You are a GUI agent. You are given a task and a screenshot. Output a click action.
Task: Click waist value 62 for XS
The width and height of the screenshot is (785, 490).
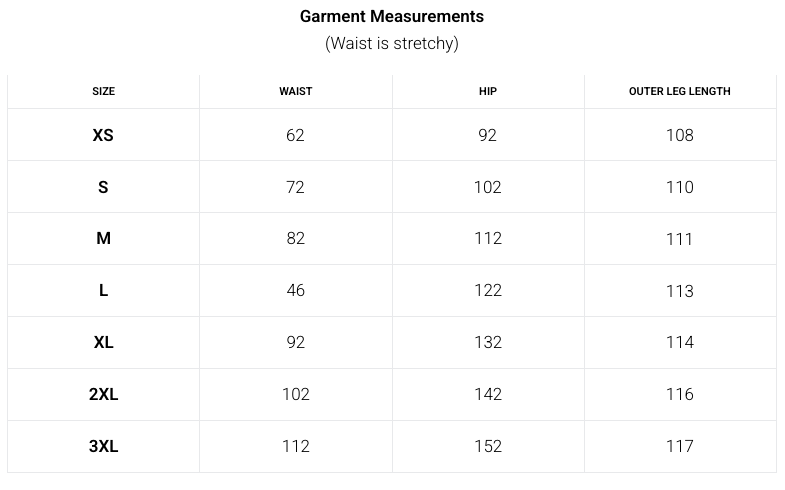[x=295, y=135]
